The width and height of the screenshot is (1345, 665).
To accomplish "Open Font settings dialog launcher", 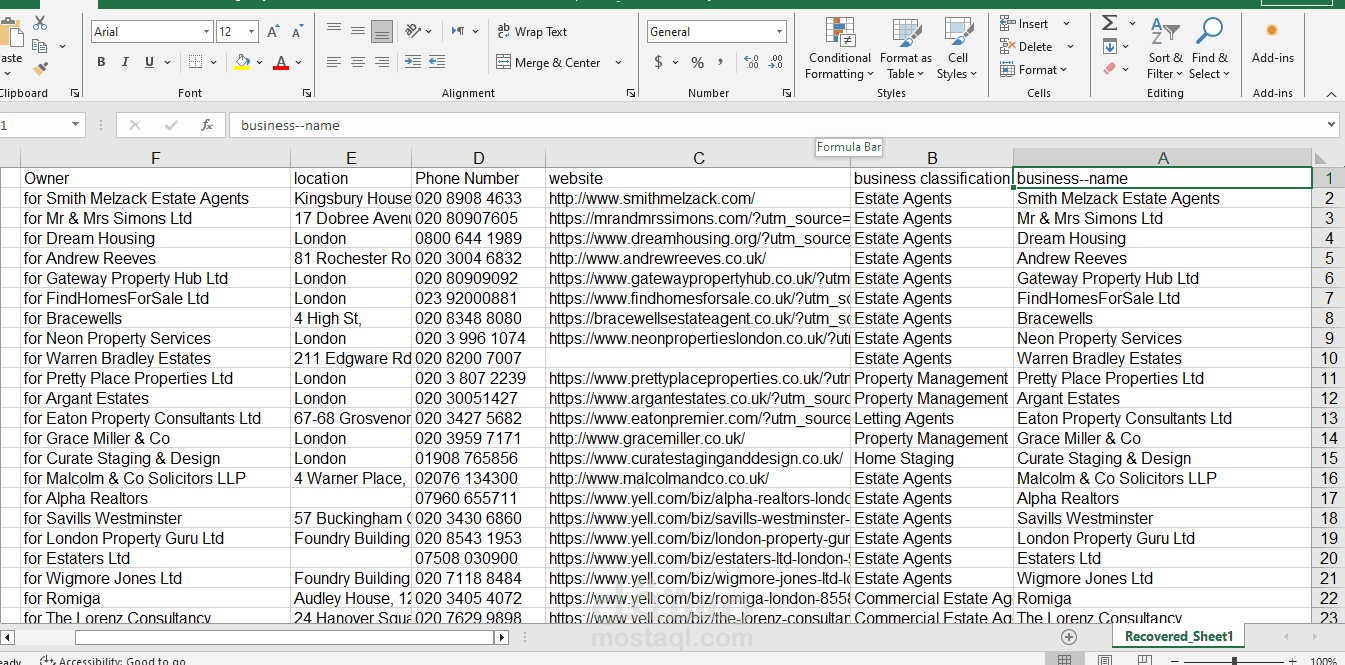I will click(308, 93).
